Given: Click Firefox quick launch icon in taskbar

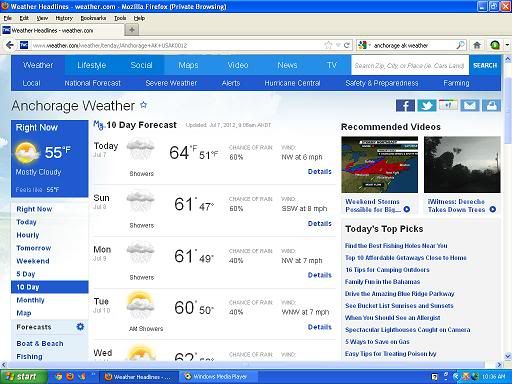Looking at the screenshot, I should click(x=70, y=377).
